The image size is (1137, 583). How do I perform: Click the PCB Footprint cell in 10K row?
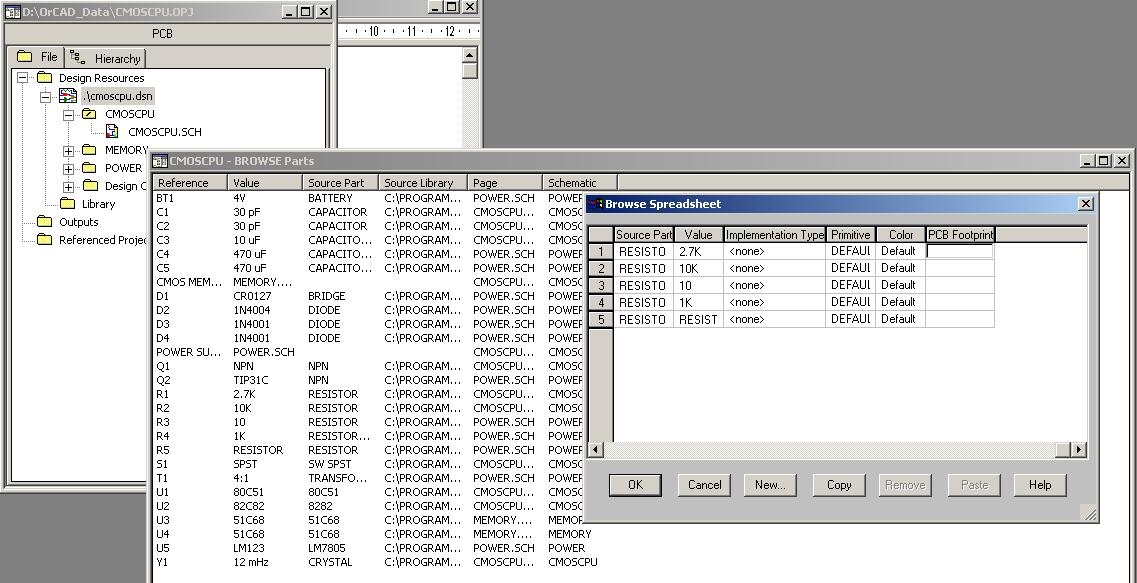tap(959, 268)
